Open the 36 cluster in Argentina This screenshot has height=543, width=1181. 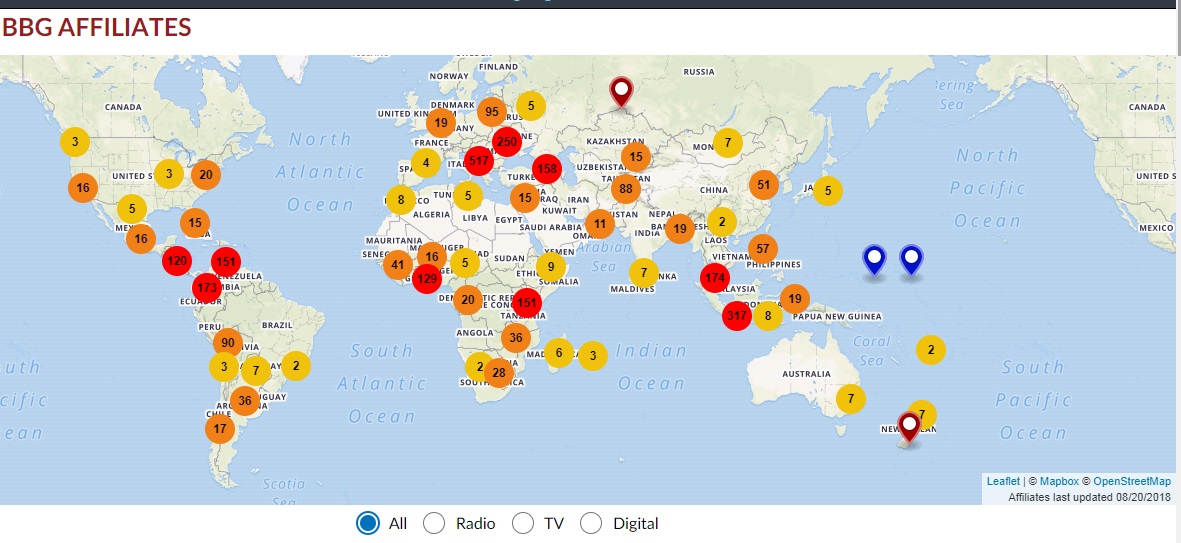point(245,401)
